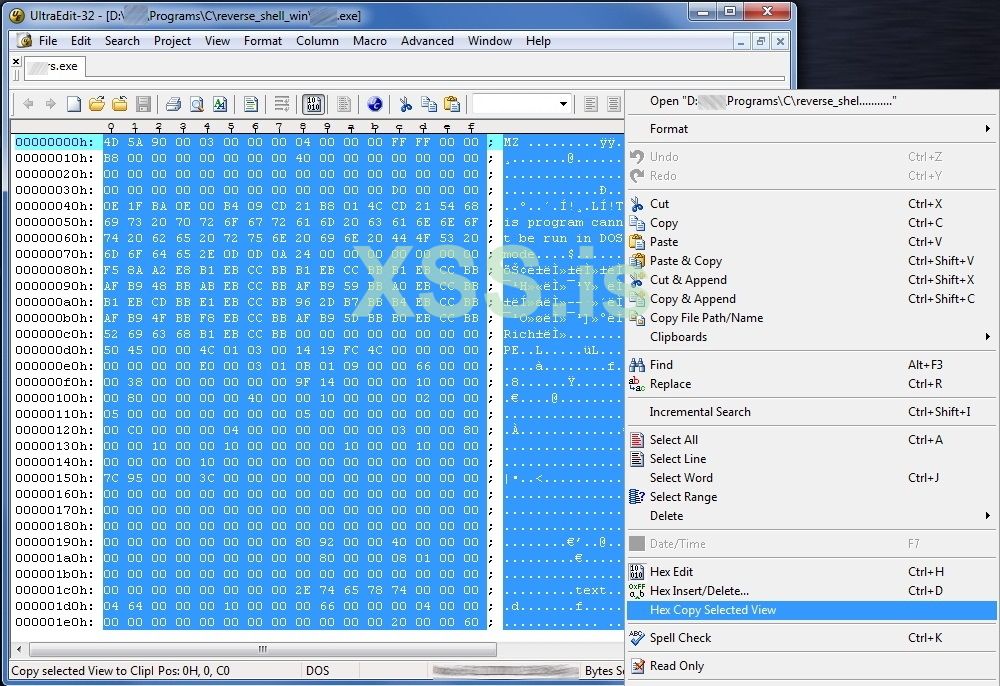Open Hex Insert/Delete dialog entry
Screen dimensions: 1000x686
(x=812, y=591)
